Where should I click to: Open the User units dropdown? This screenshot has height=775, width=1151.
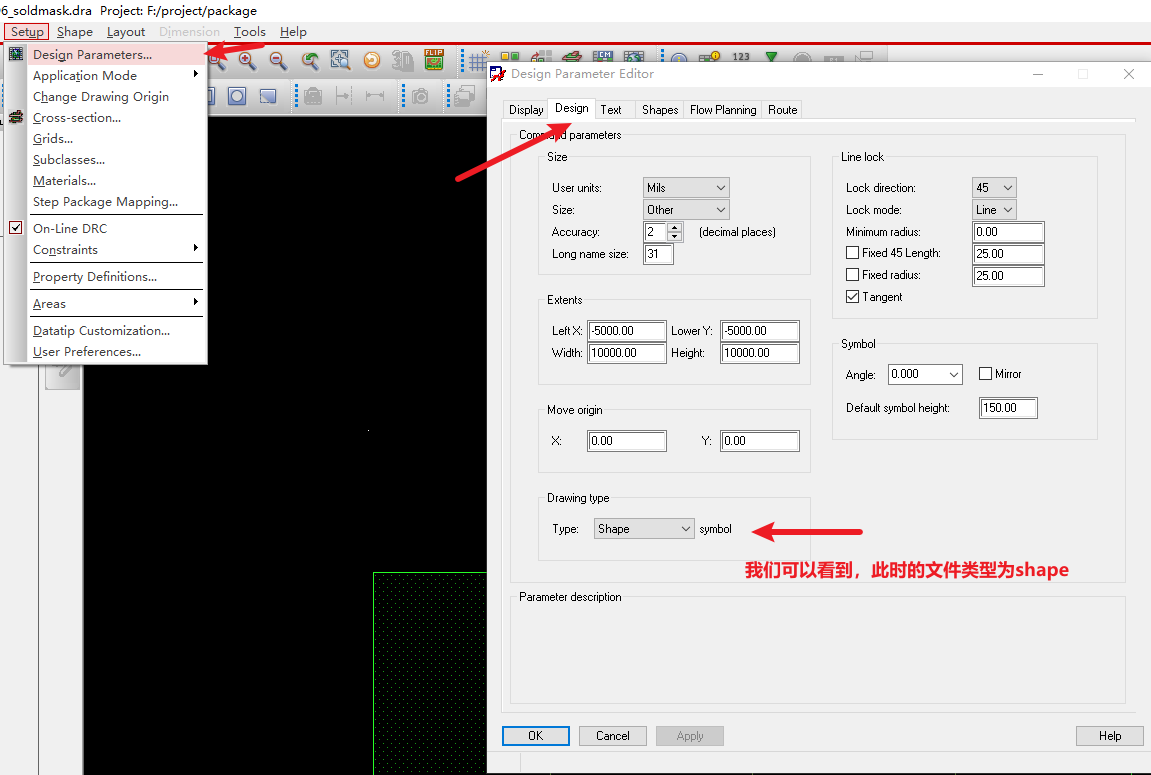pos(686,188)
